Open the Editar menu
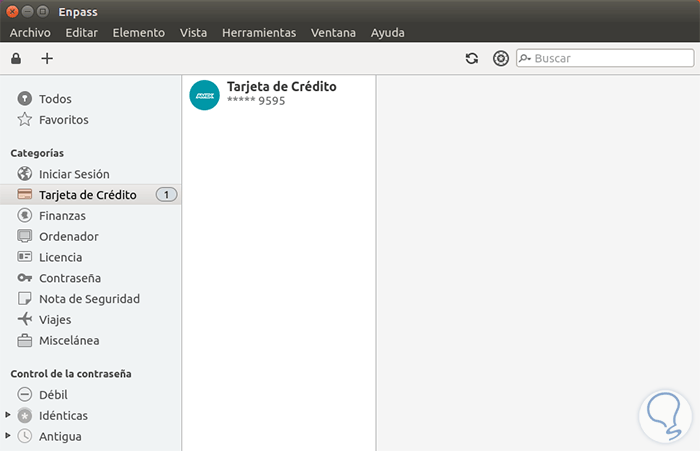The image size is (700, 451). tap(82, 33)
